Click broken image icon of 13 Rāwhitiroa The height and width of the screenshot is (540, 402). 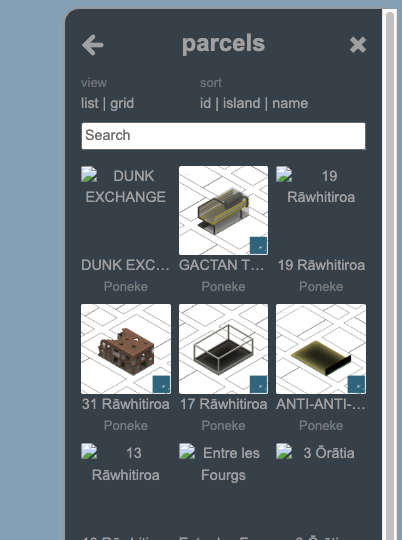click(x=89, y=451)
